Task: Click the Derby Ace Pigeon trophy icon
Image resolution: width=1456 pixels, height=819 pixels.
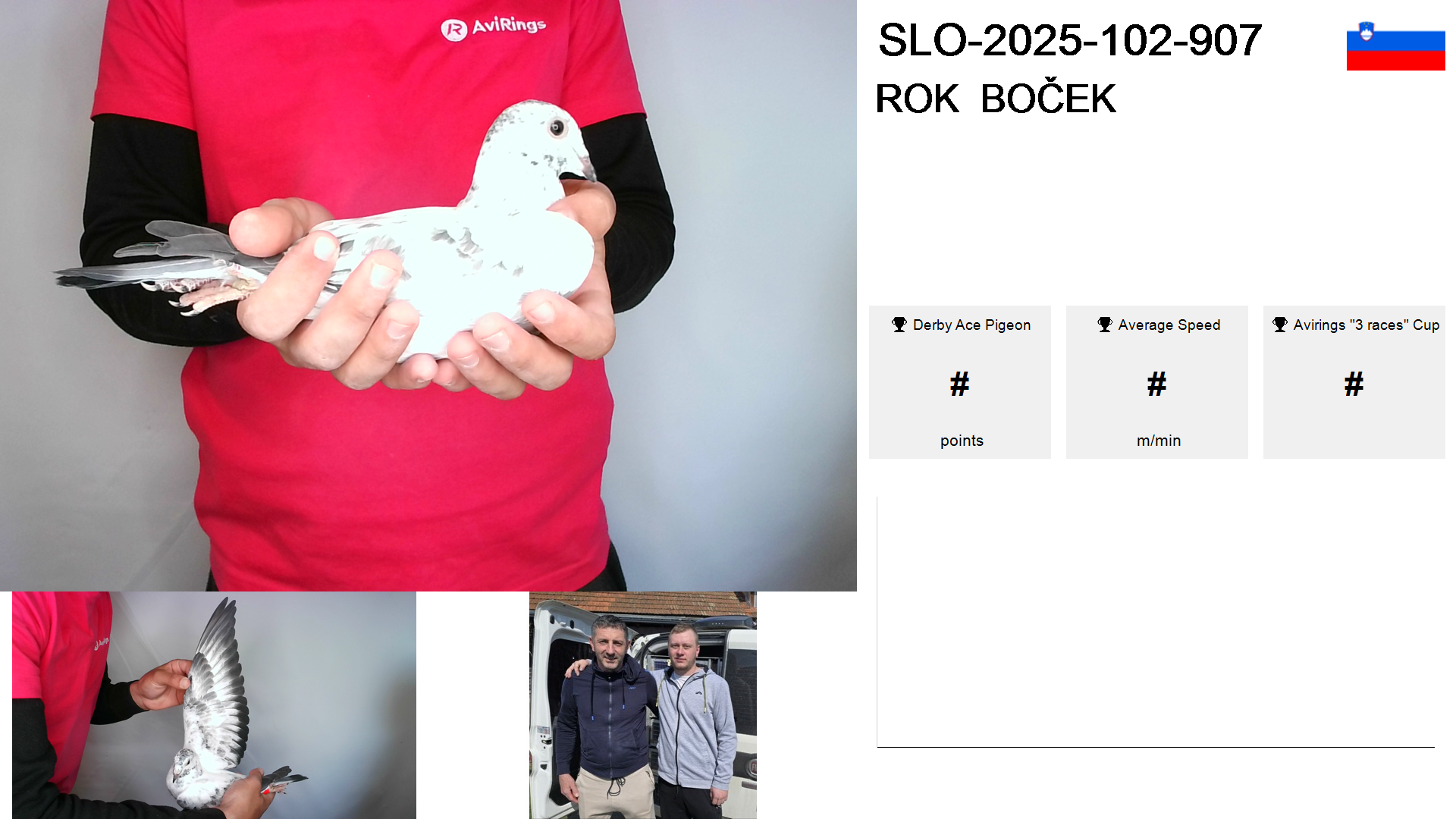Action: [x=899, y=325]
